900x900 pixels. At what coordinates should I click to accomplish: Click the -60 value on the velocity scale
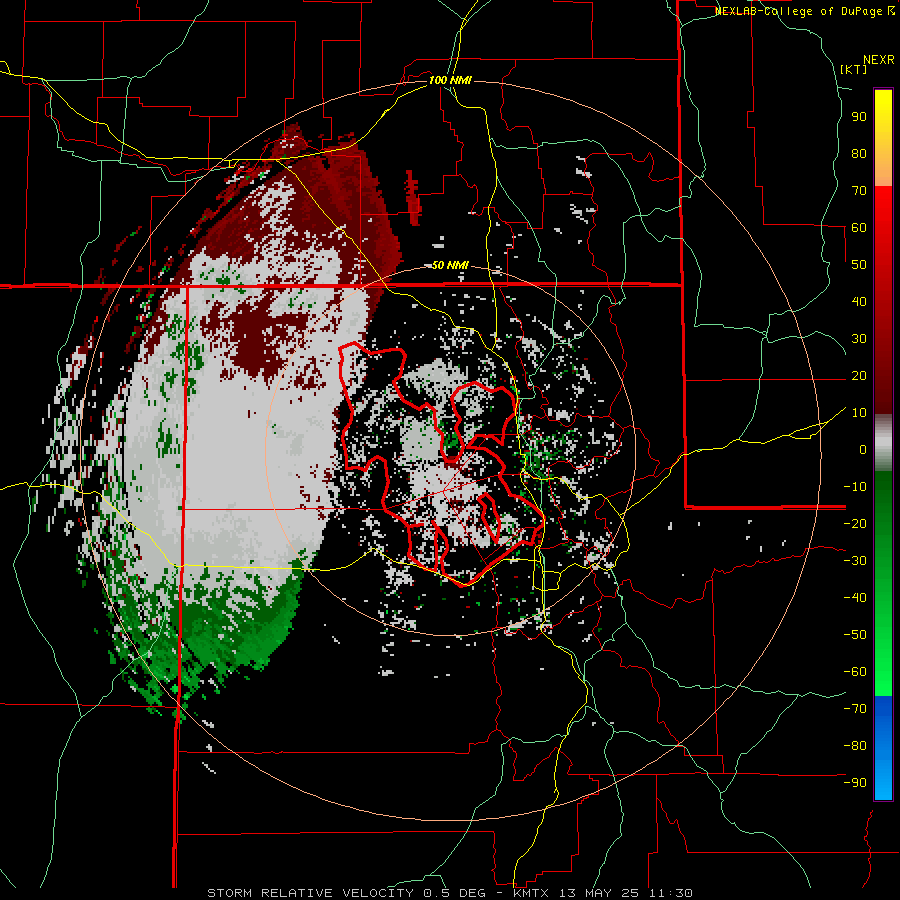pyautogui.click(x=855, y=672)
